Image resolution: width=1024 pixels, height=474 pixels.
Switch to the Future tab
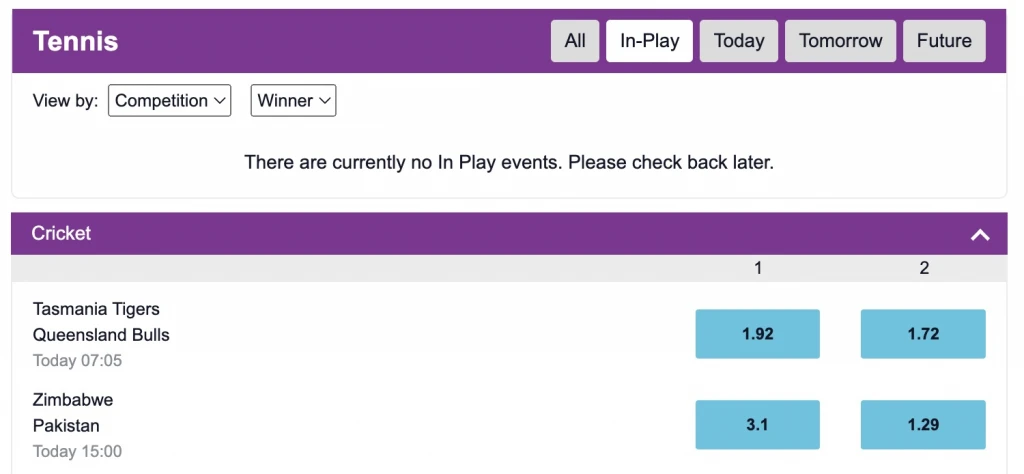(x=944, y=41)
